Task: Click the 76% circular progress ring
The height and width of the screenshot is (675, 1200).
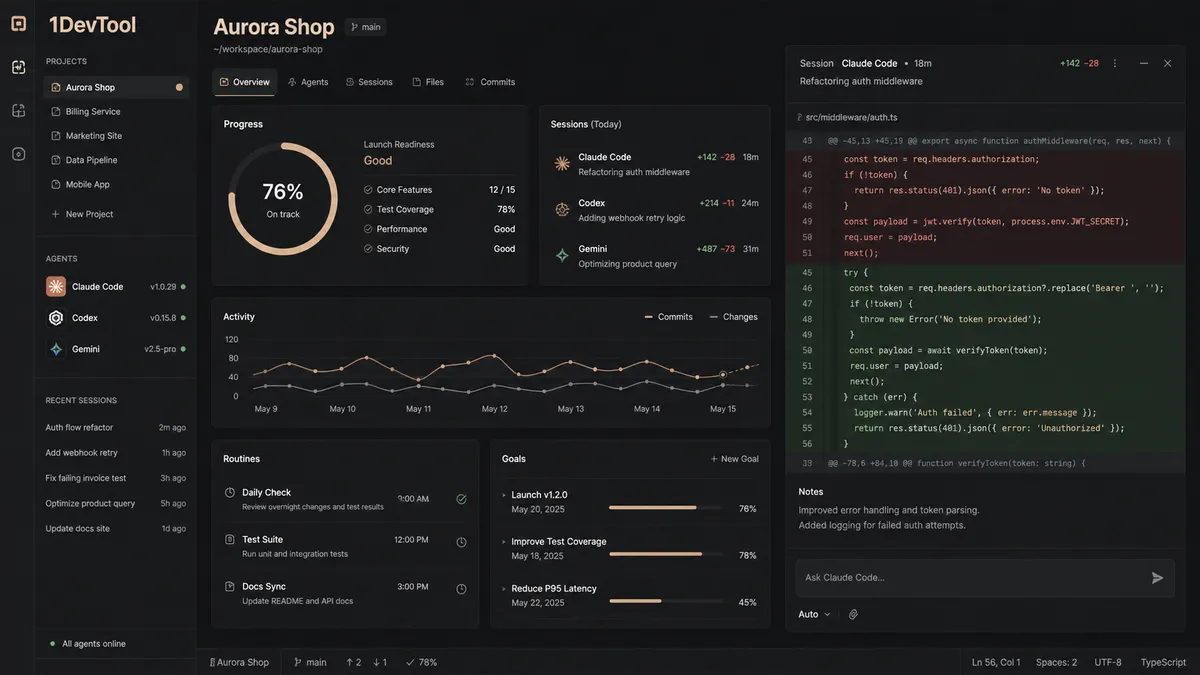Action: [283, 197]
